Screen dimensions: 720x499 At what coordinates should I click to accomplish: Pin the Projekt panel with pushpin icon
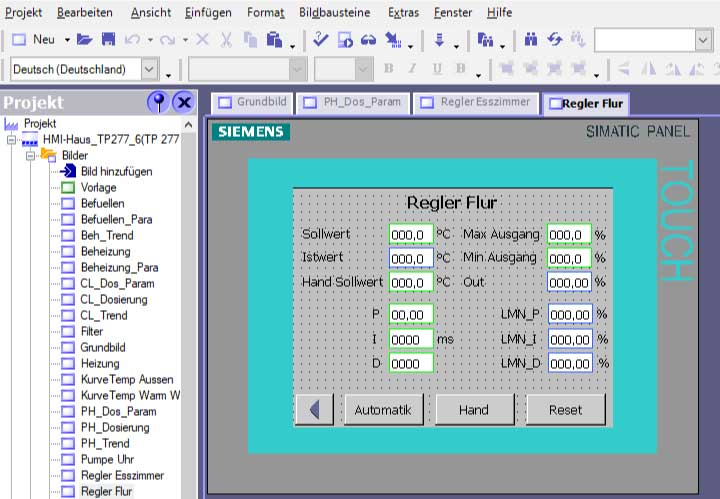157,102
